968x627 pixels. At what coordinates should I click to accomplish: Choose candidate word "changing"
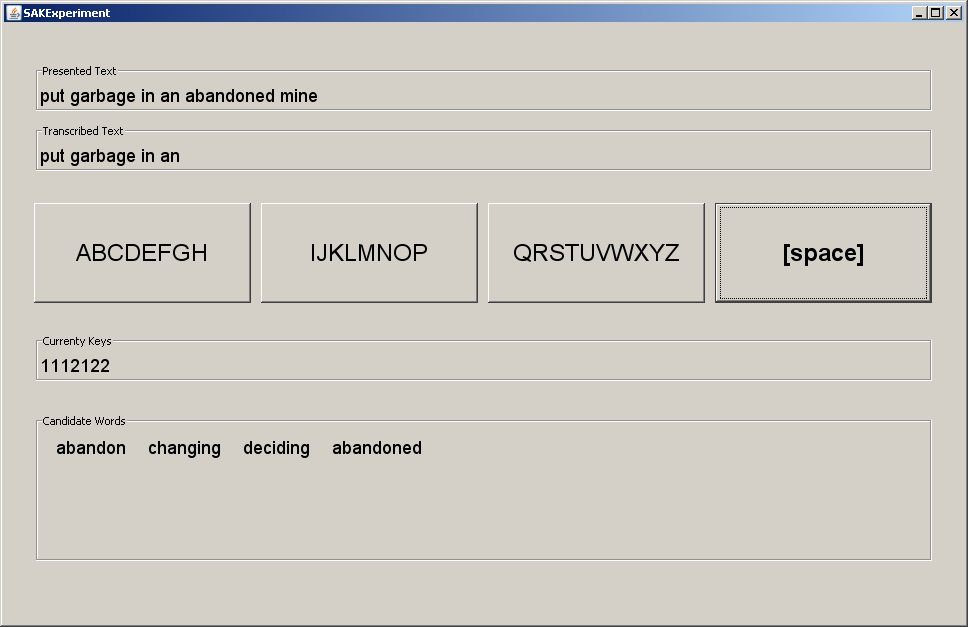184,448
